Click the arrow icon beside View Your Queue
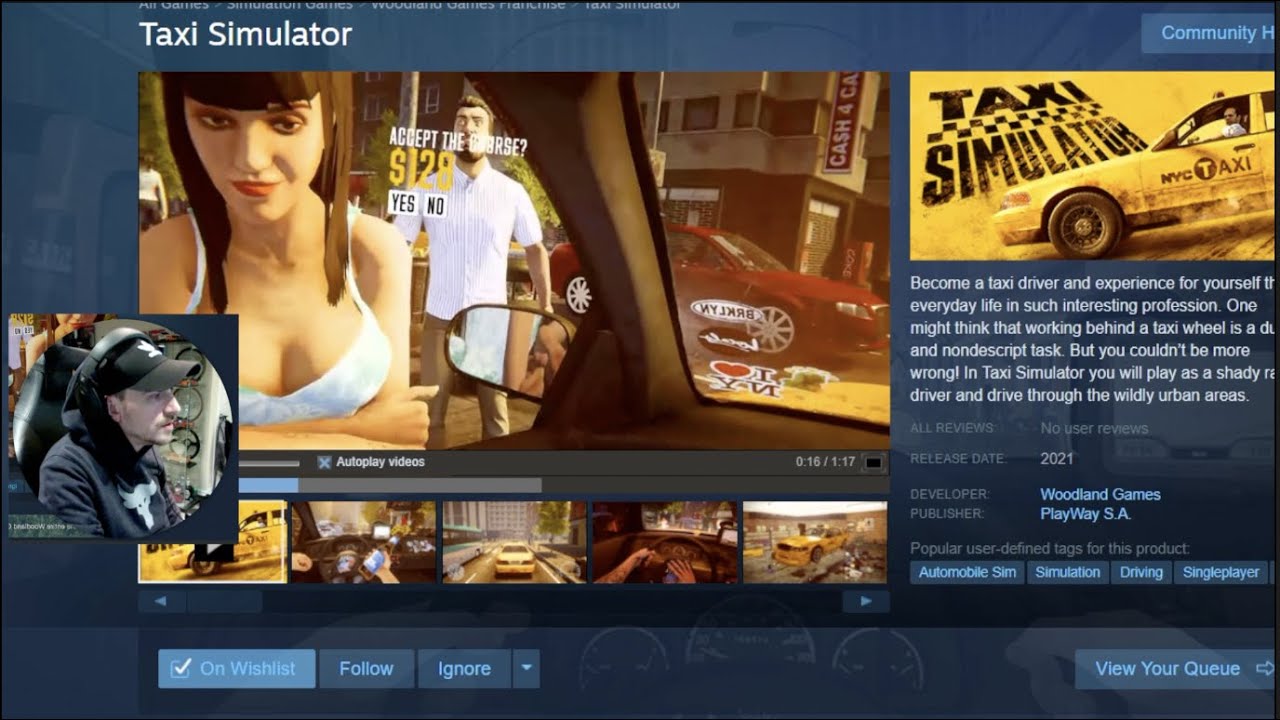This screenshot has height=720, width=1280. (x=1265, y=668)
